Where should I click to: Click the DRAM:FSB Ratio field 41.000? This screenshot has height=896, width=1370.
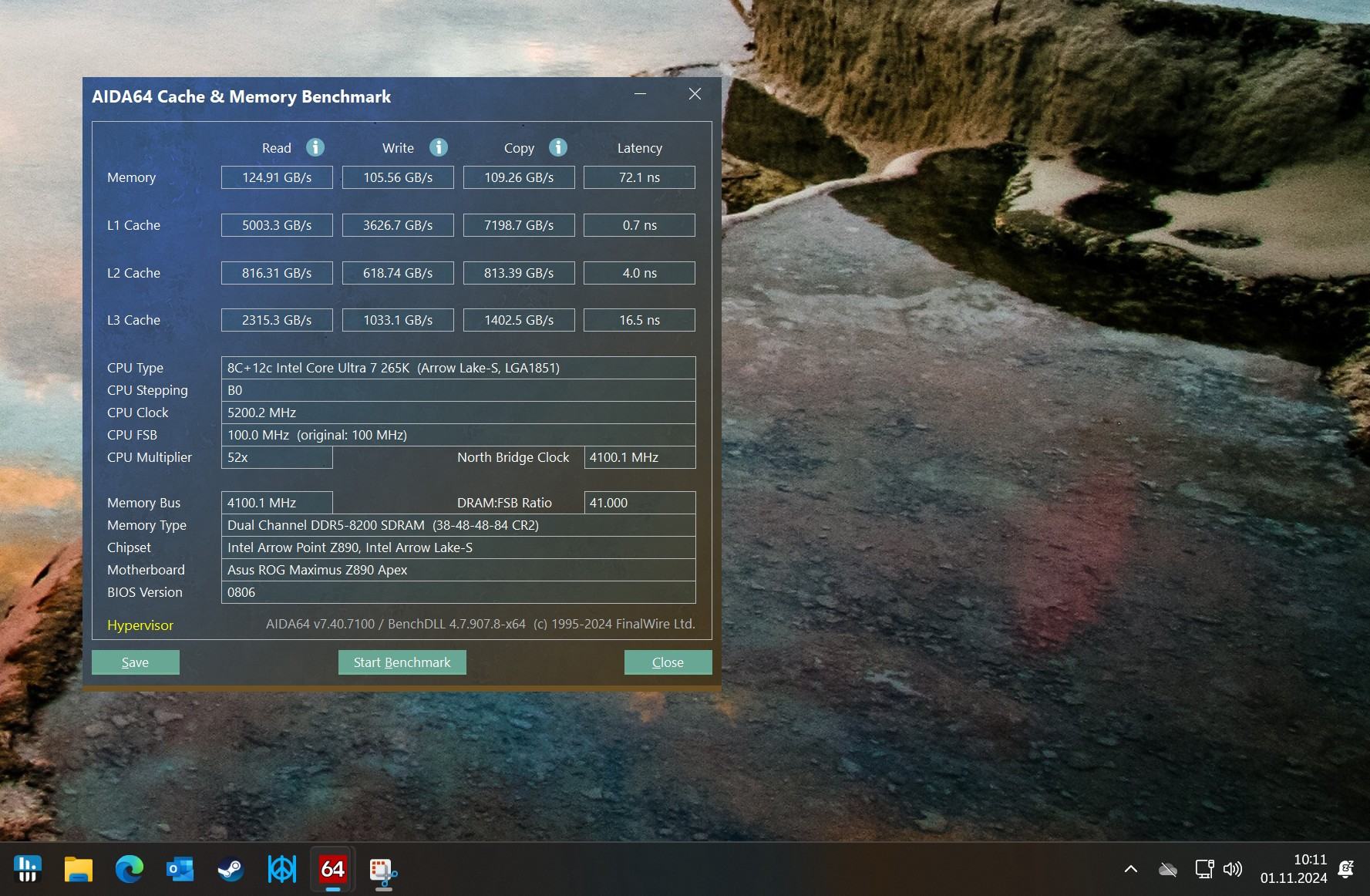[x=640, y=503]
